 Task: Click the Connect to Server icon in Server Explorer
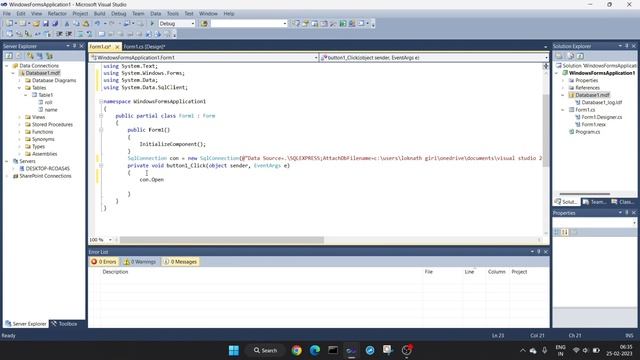tap(40, 56)
